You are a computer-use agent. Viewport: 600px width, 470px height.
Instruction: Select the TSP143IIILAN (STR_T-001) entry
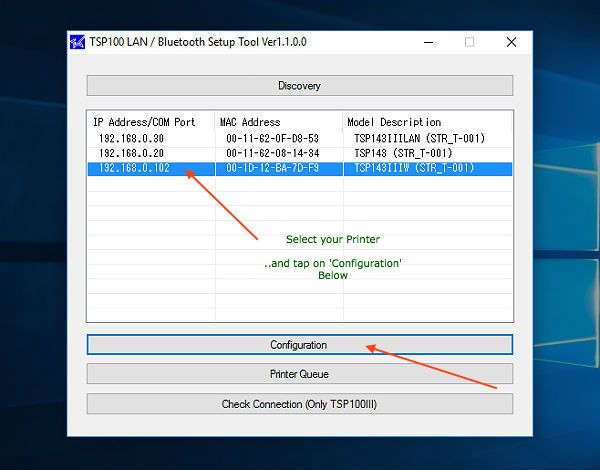coord(419,139)
